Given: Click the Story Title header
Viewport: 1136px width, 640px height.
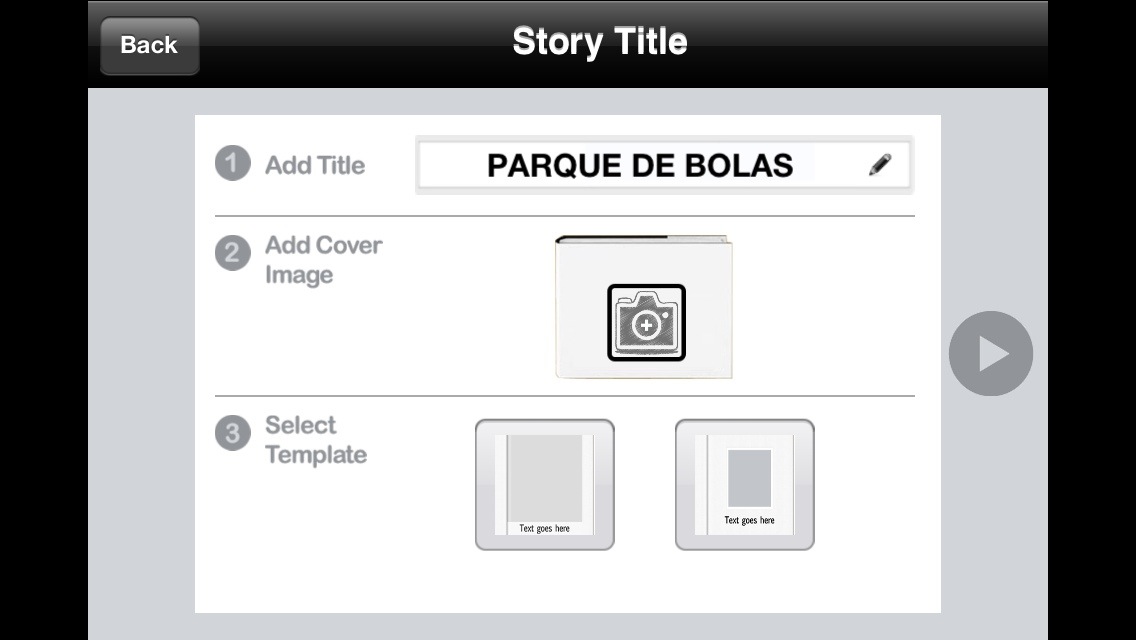Looking at the screenshot, I should pyautogui.click(x=599, y=42).
